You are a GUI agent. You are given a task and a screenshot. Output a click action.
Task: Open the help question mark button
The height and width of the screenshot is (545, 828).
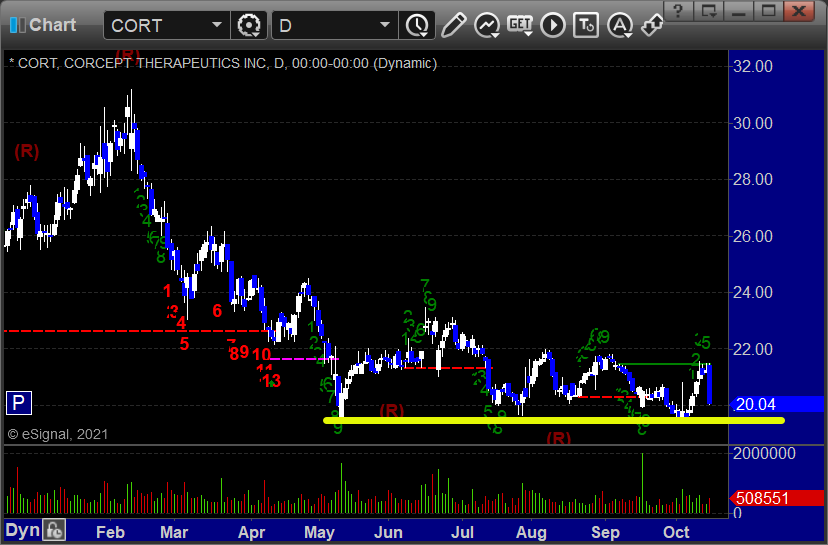coord(679,11)
